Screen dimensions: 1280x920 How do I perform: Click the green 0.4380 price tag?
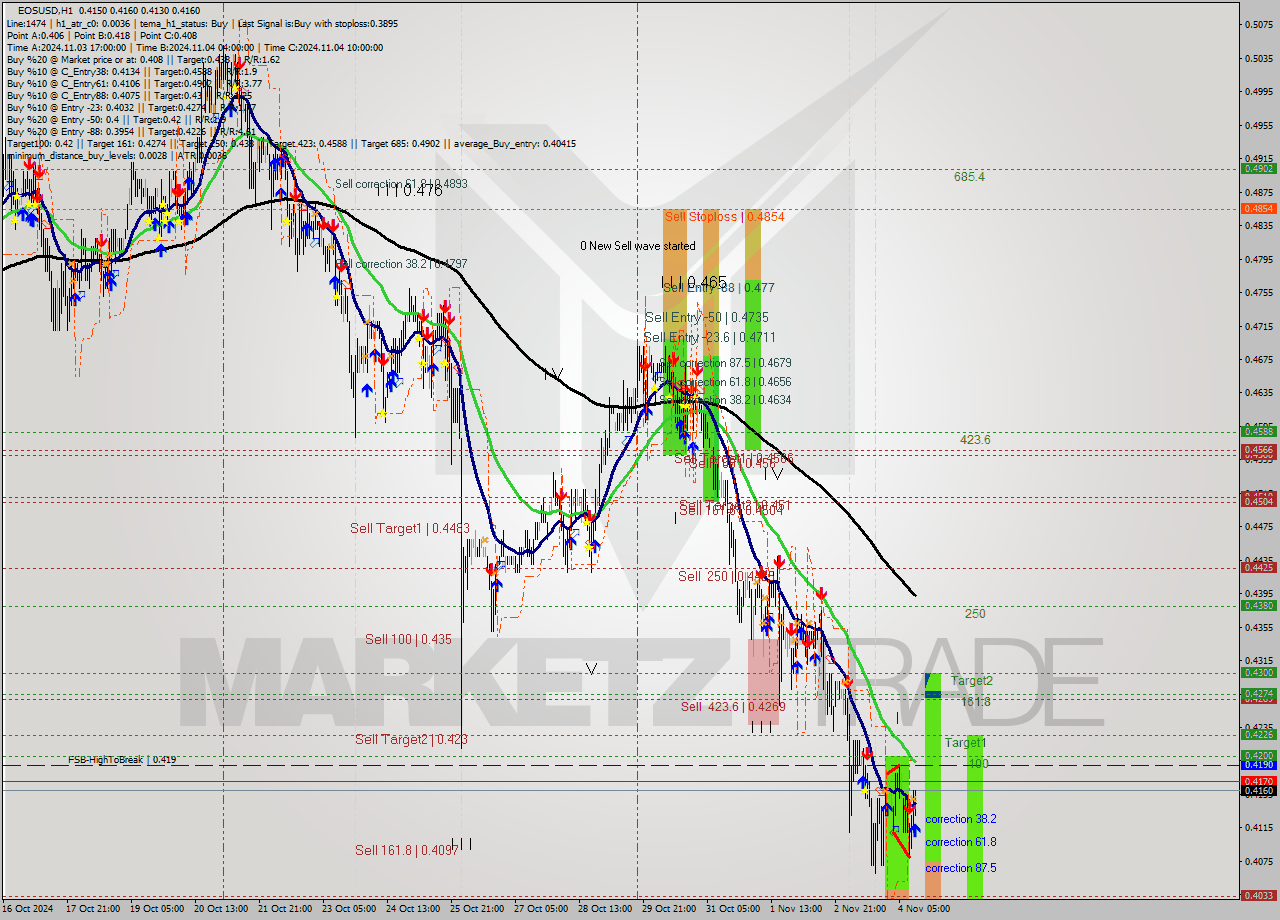click(x=1257, y=605)
